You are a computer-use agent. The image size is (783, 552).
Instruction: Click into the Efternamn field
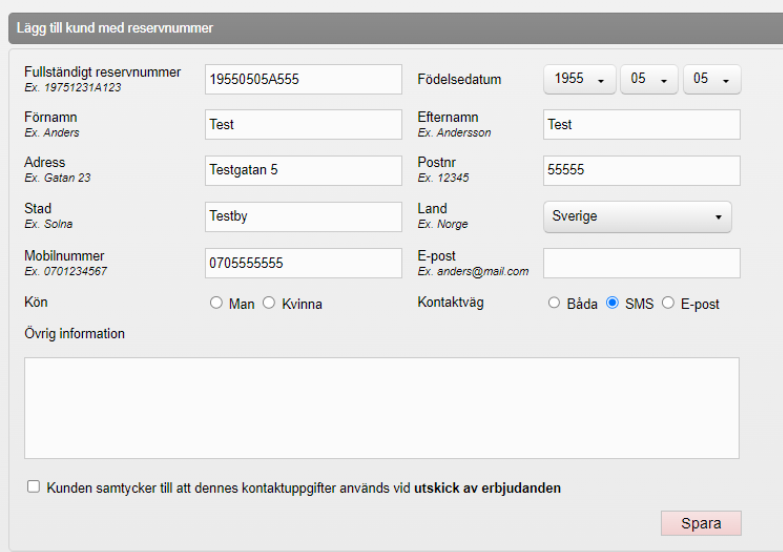(641, 125)
